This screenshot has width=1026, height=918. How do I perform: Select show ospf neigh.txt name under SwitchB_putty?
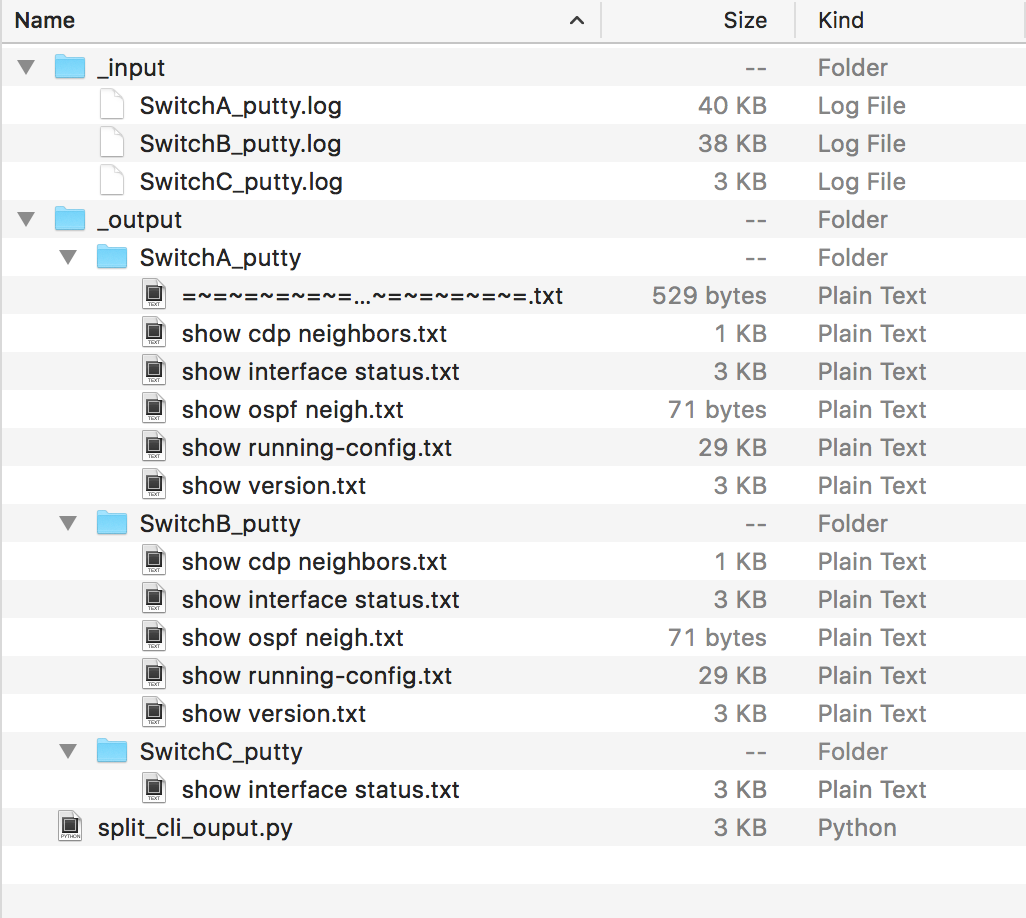coord(292,637)
